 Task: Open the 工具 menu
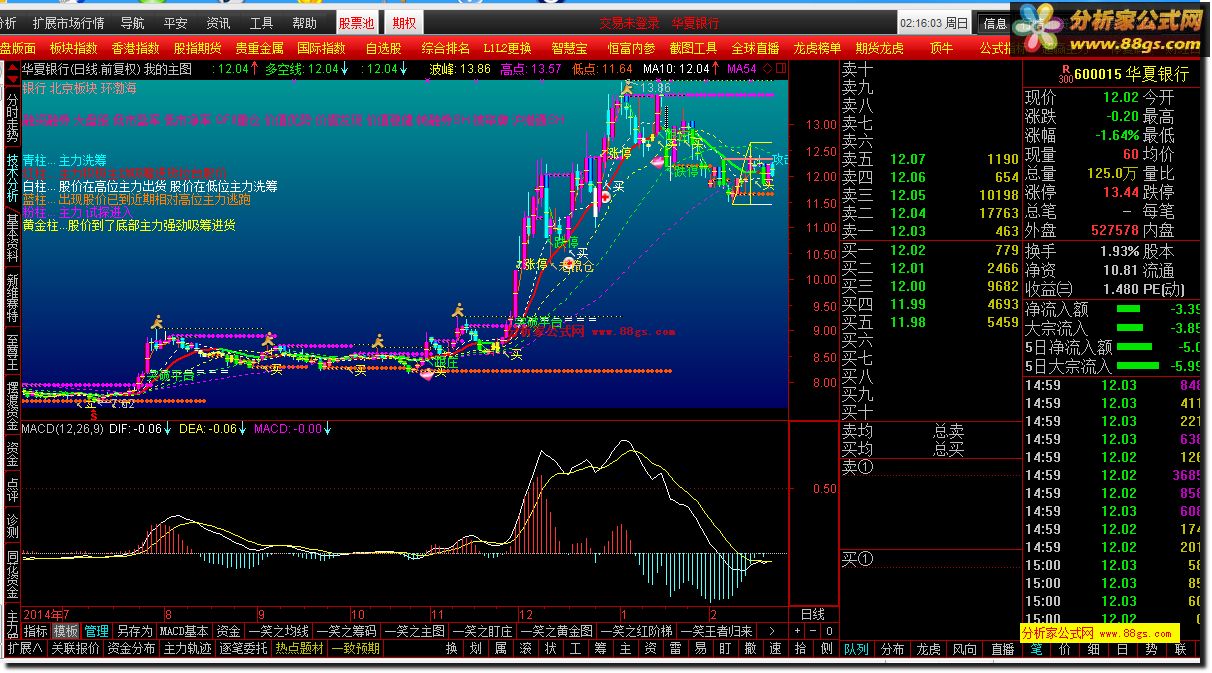coord(262,23)
